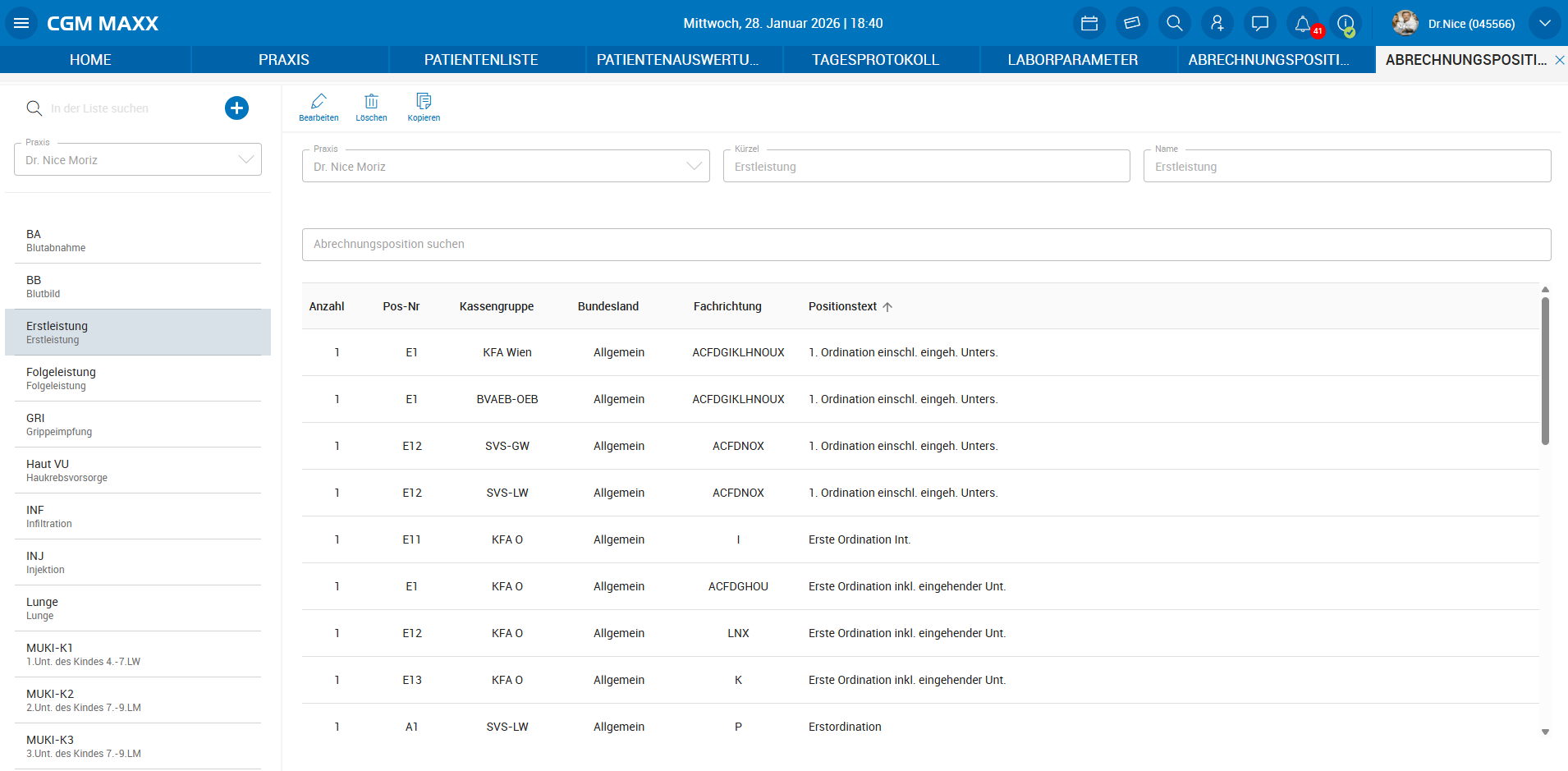Switch to the LABORPARAMETER tab
This screenshot has height=771, width=1568.
(x=1072, y=60)
